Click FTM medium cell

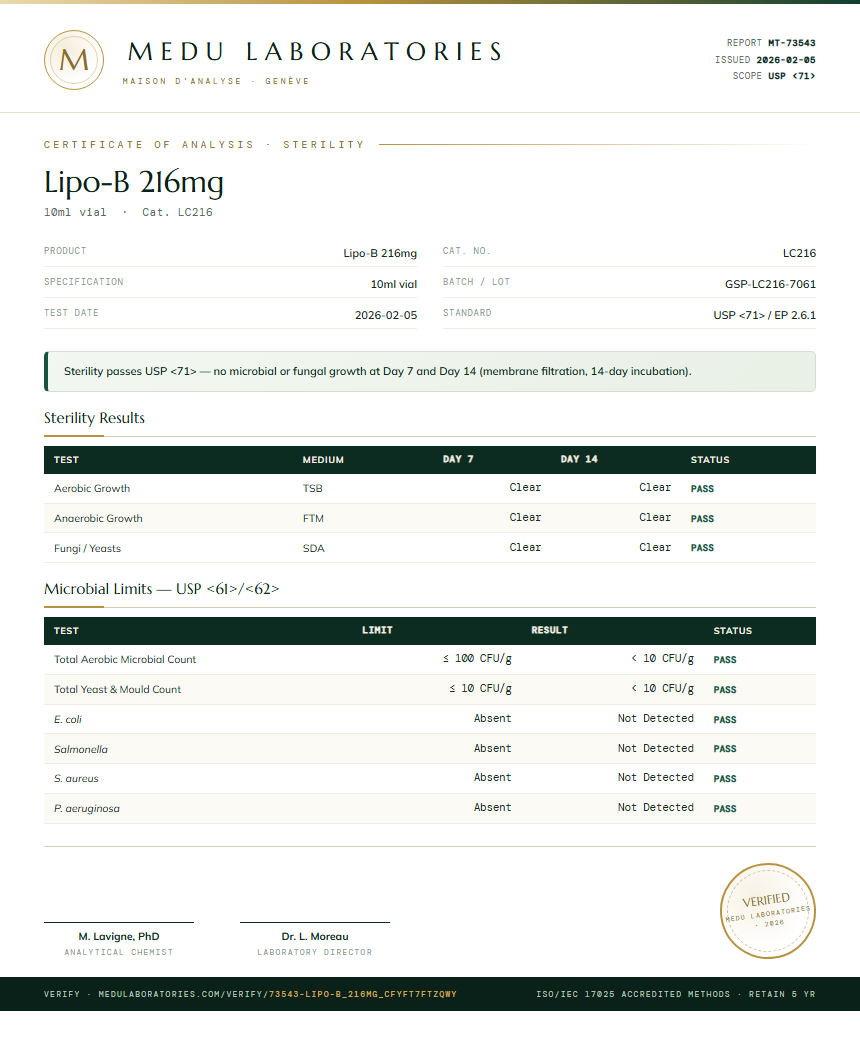tap(313, 519)
